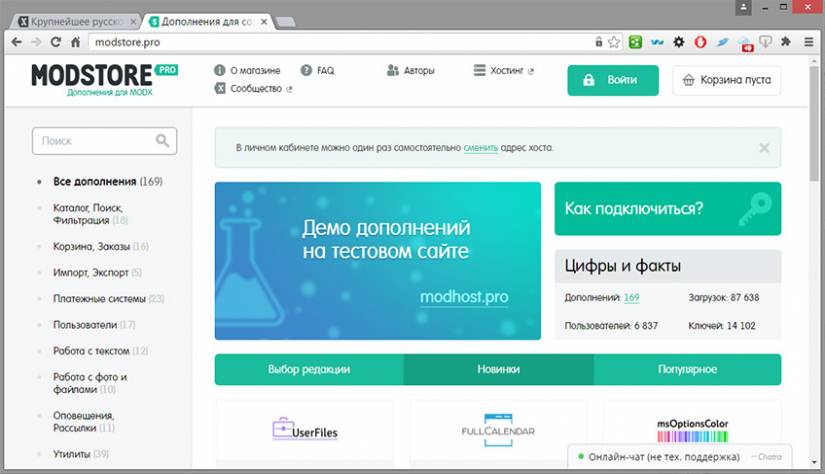825x474 pixels.
Task: Open the Авторы page
Action: 410,70
